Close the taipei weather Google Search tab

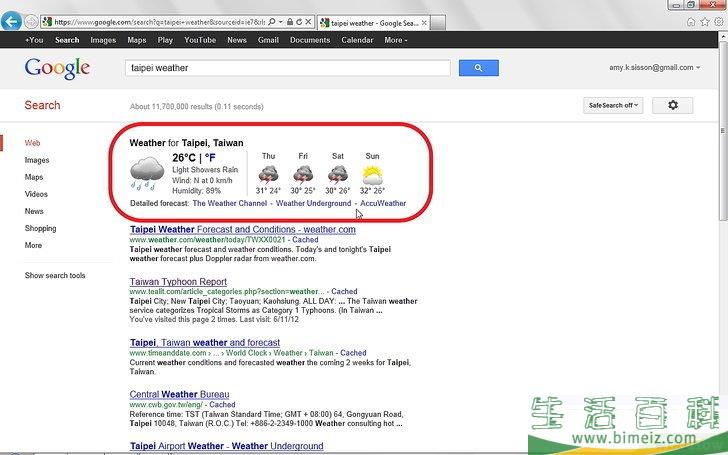click(x=424, y=22)
